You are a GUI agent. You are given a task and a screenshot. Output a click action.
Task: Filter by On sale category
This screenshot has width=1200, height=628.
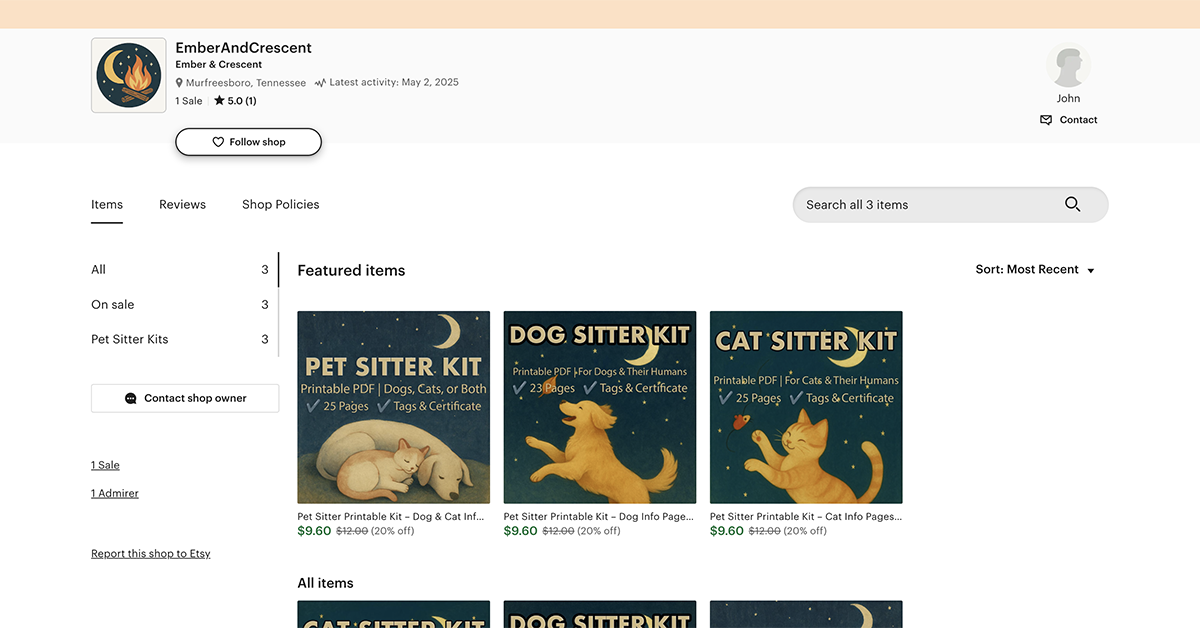coord(113,304)
